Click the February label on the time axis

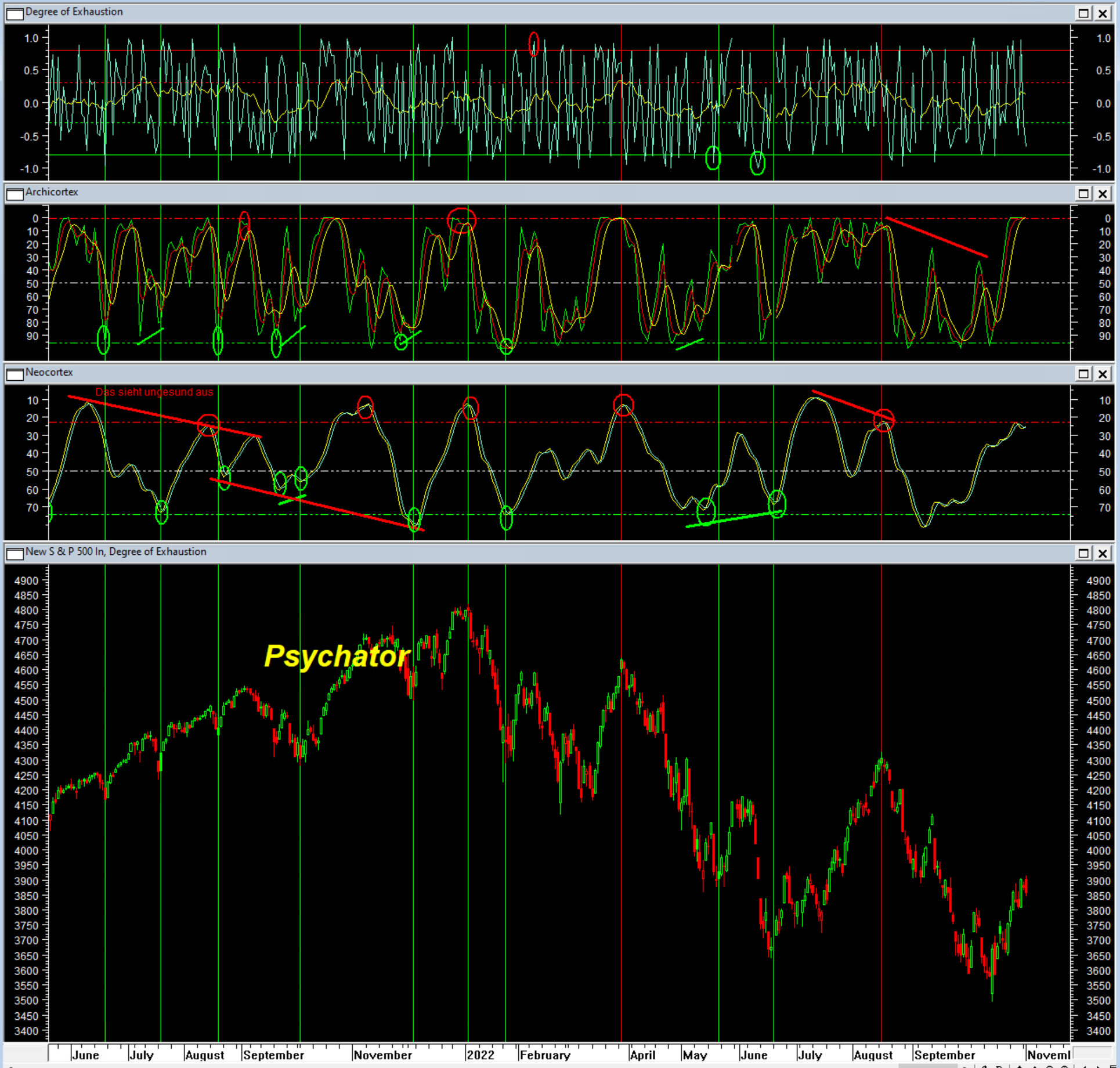tap(545, 1055)
